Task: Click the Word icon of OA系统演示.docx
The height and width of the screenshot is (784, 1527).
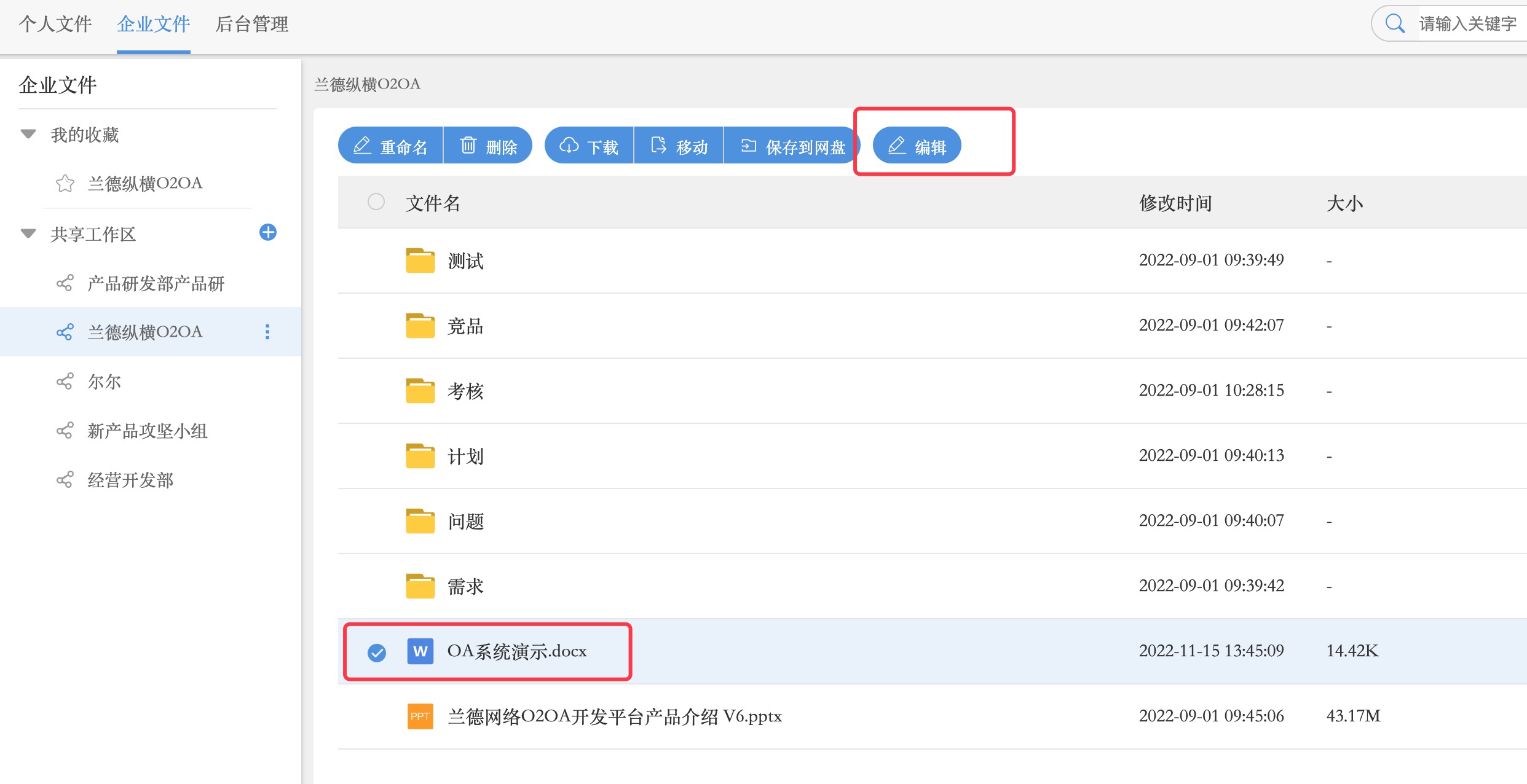Action: point(420,651)
